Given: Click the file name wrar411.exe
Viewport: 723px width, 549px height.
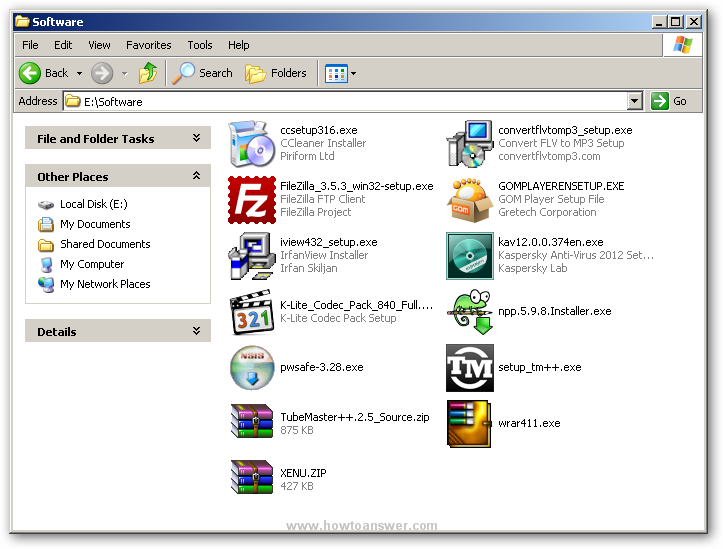Looking at the screenshot, I should [x=529, y=424].
